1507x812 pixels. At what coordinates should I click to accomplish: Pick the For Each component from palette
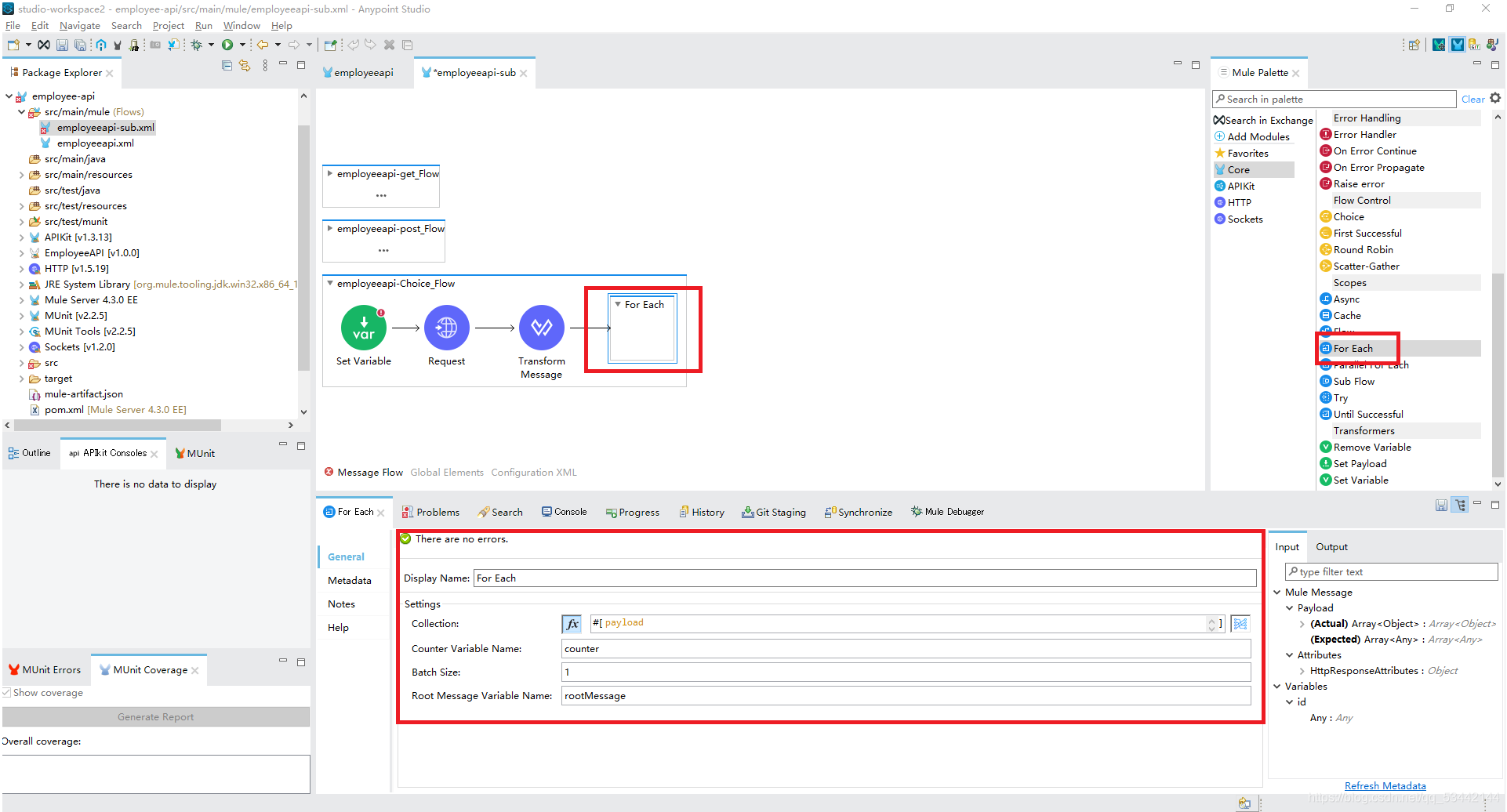[x=1353, y=349]
